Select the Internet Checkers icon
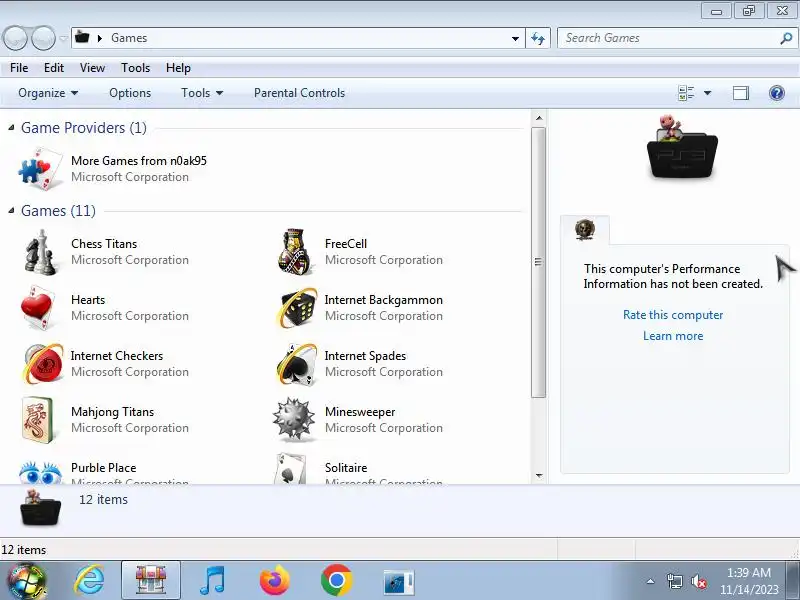Image resolution: width=800 pixels, height=600 pixels. click(43, 364)
